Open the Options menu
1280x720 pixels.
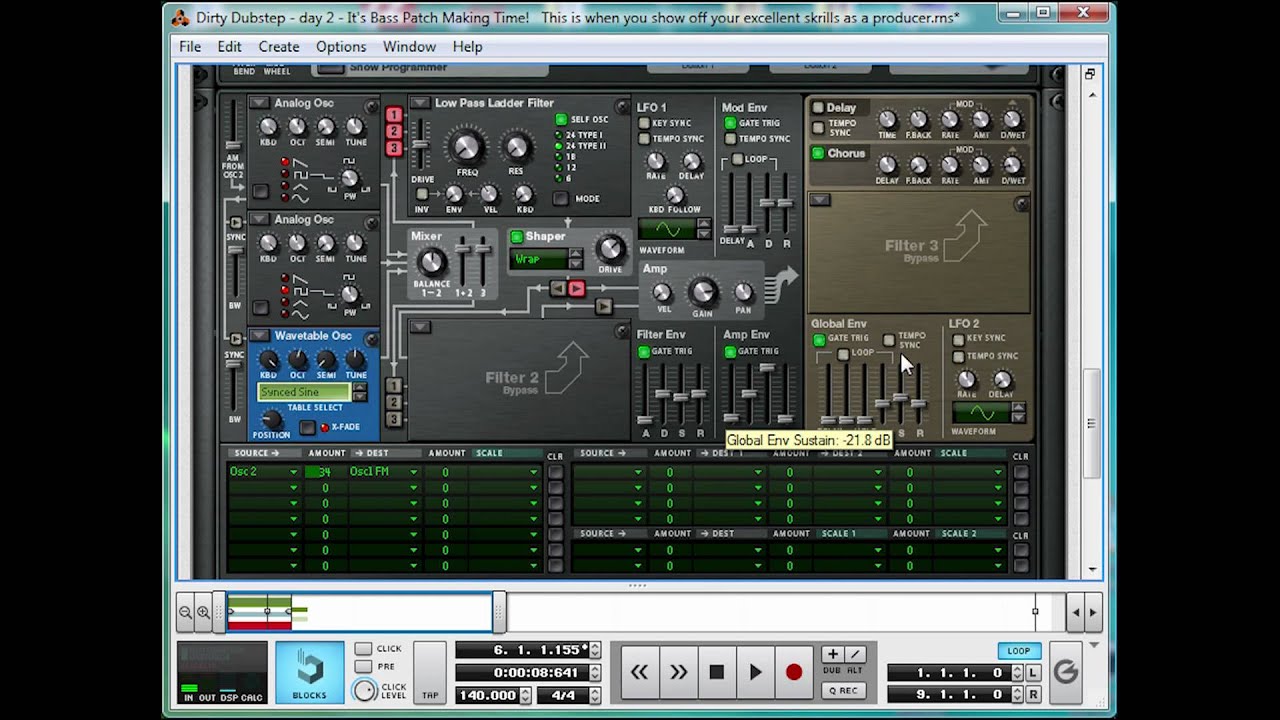click(x=341, y=47)
